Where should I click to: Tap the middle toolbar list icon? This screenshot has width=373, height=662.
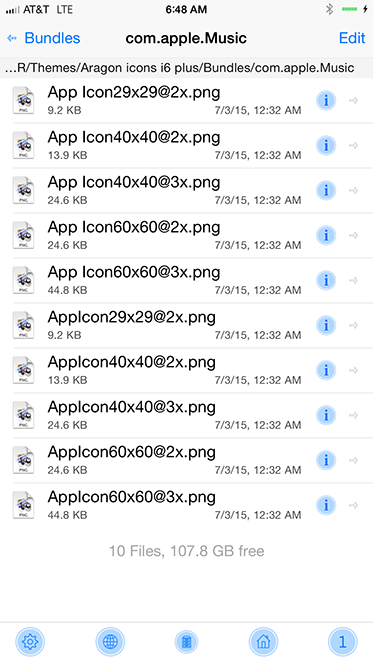click(187, 642)
